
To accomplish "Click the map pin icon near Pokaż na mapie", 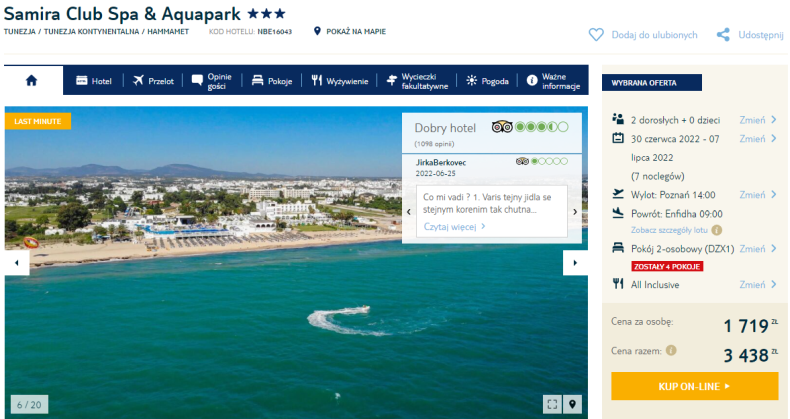I will click(x=317, y=31).
